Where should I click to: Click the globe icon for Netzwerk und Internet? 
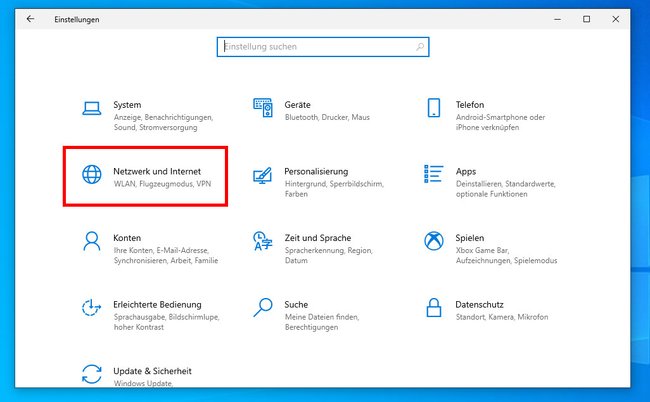[x=92, y=174]
